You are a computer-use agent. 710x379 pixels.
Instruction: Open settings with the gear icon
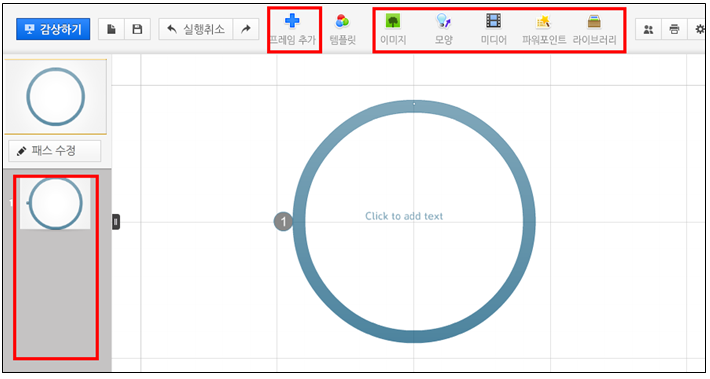699,29
